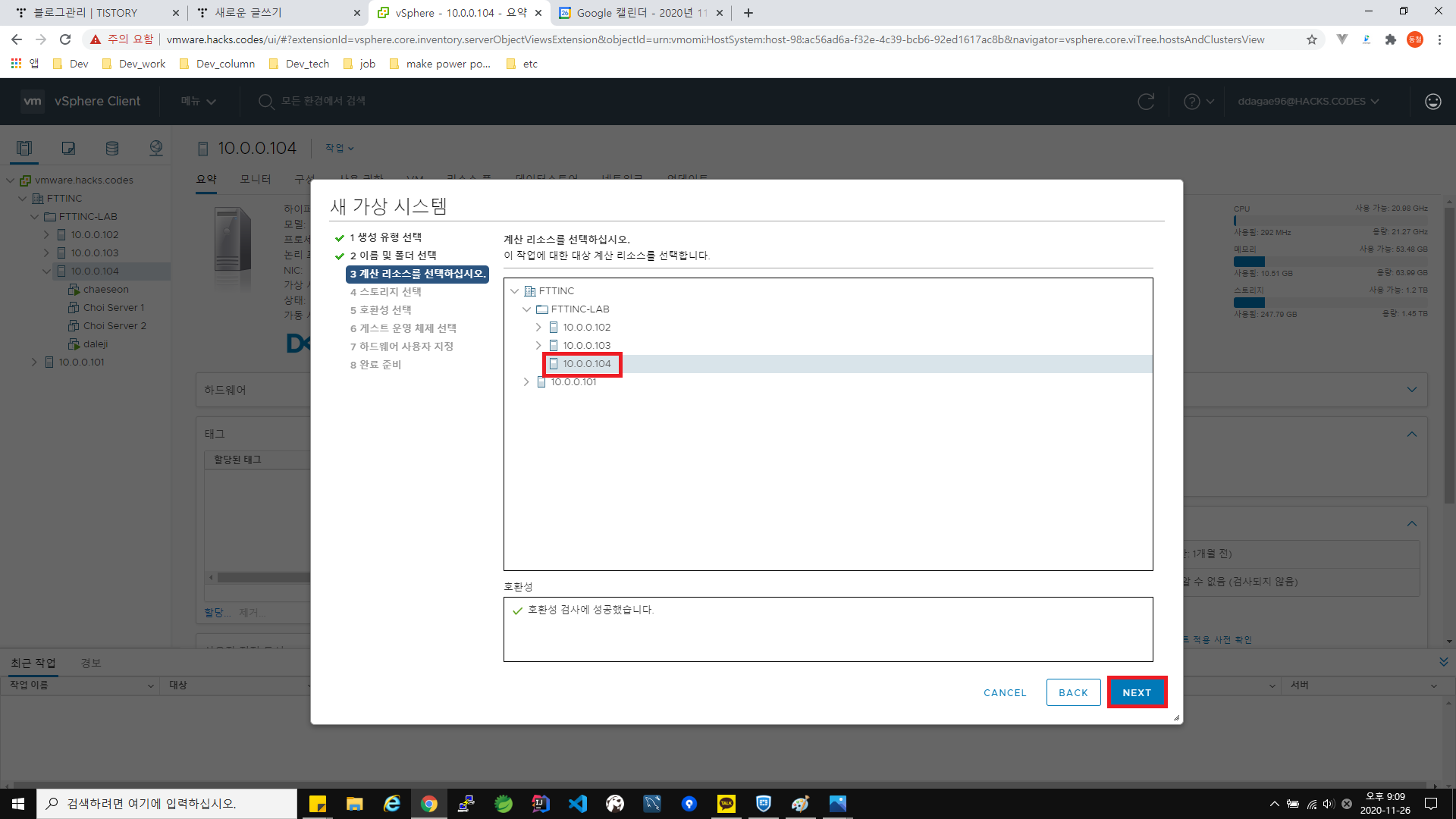Viewport: 1456px width, 819px height.
Task: Select FTTINC-LAB folder in wizard tree
Action: [580, 309]
